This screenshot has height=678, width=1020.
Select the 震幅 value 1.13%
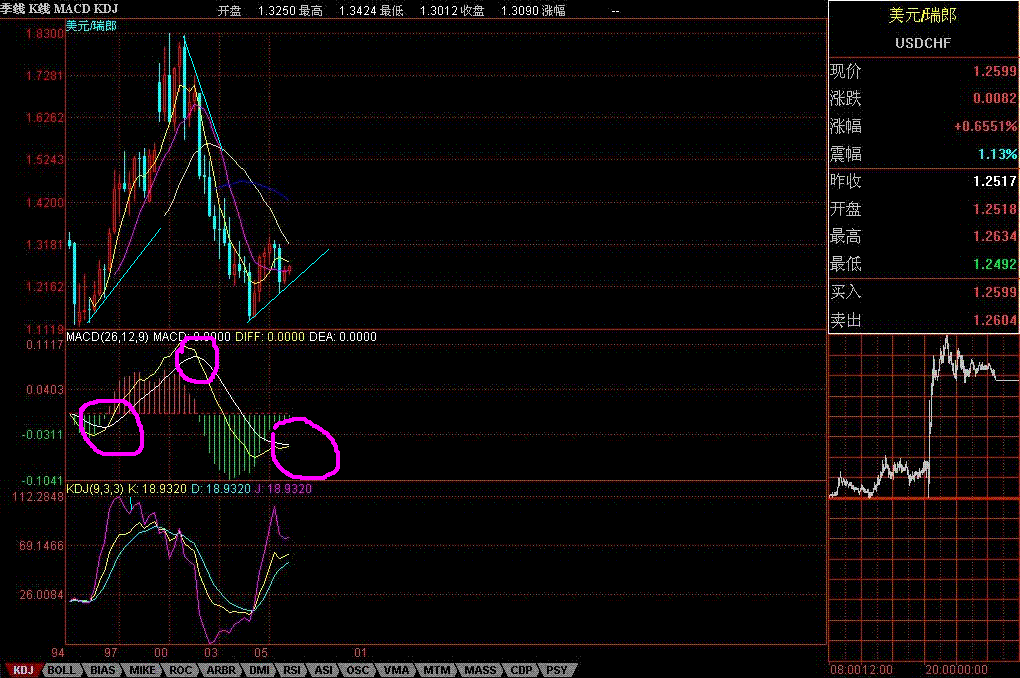pyautogui.click(x=997, y=154)
